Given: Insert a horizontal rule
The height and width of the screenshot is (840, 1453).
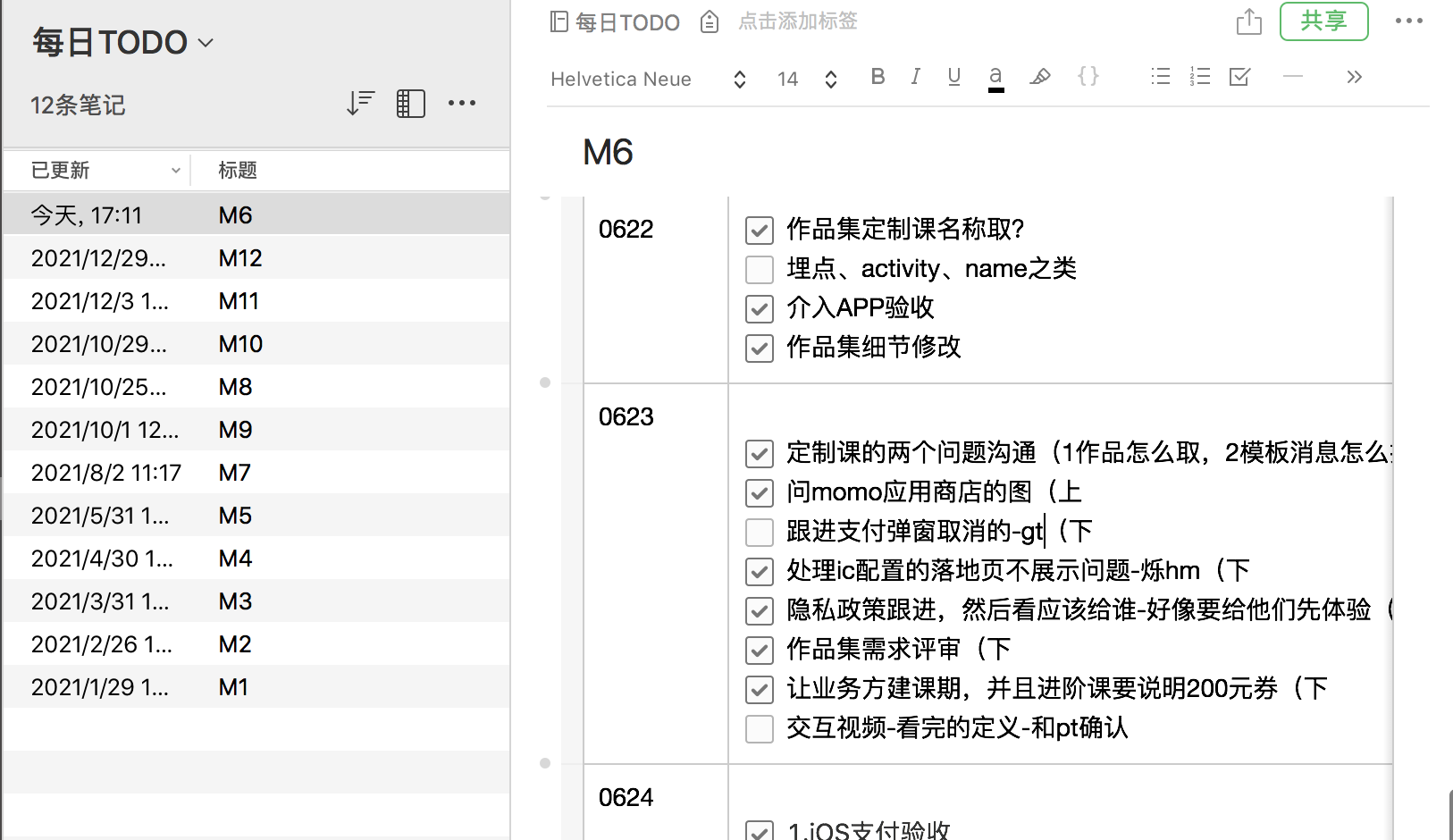Looking at the screenshot, I should pyautogui.click(x=1293, y=77).
